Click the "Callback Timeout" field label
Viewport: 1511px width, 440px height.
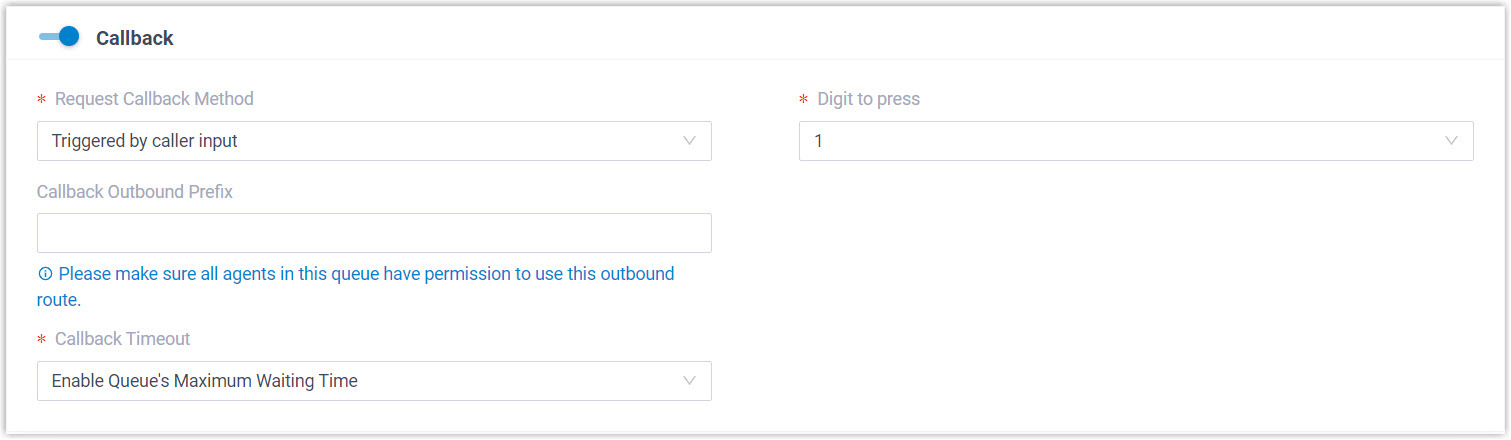[x=122, y=339]
